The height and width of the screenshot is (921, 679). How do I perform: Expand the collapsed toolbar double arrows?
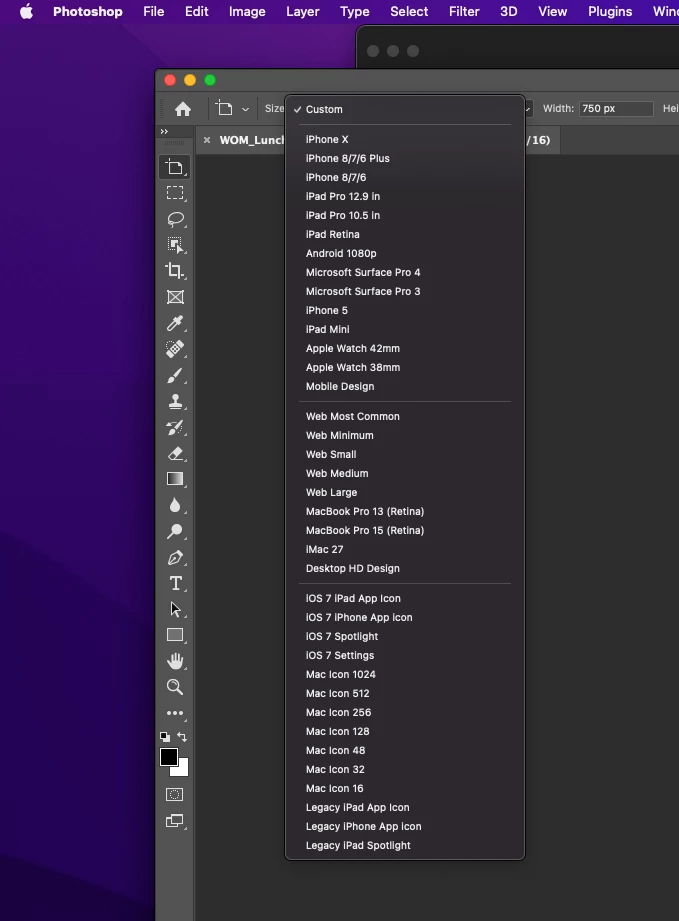[164, 132]
